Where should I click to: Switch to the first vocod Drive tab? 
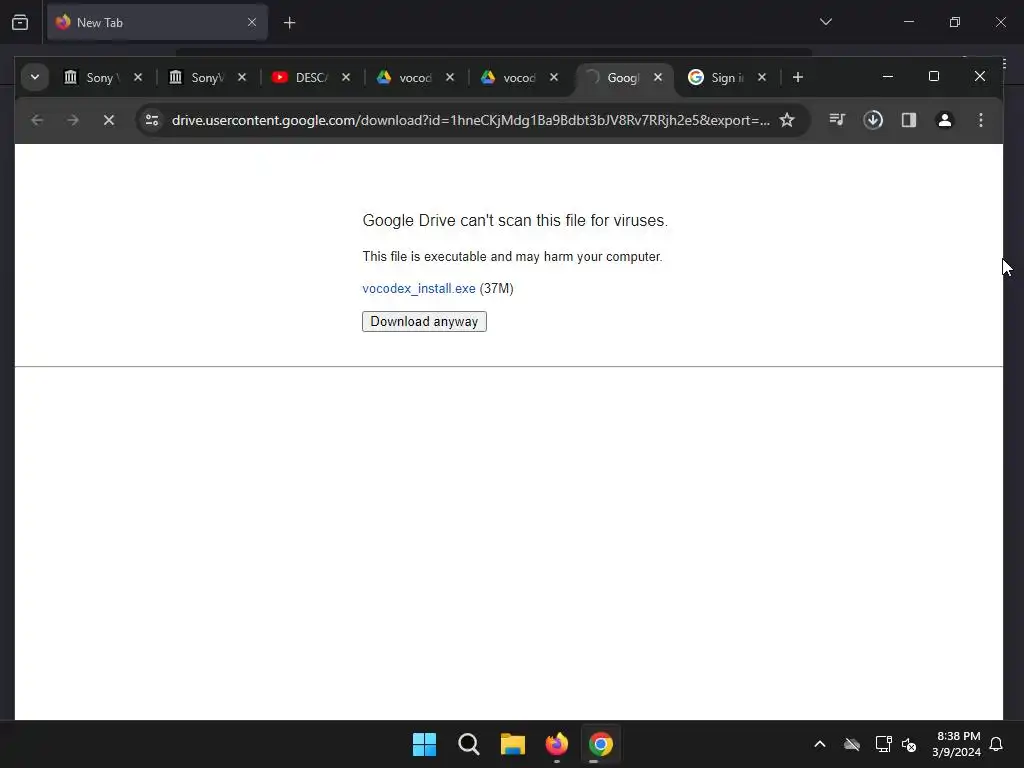pos(405,78)
